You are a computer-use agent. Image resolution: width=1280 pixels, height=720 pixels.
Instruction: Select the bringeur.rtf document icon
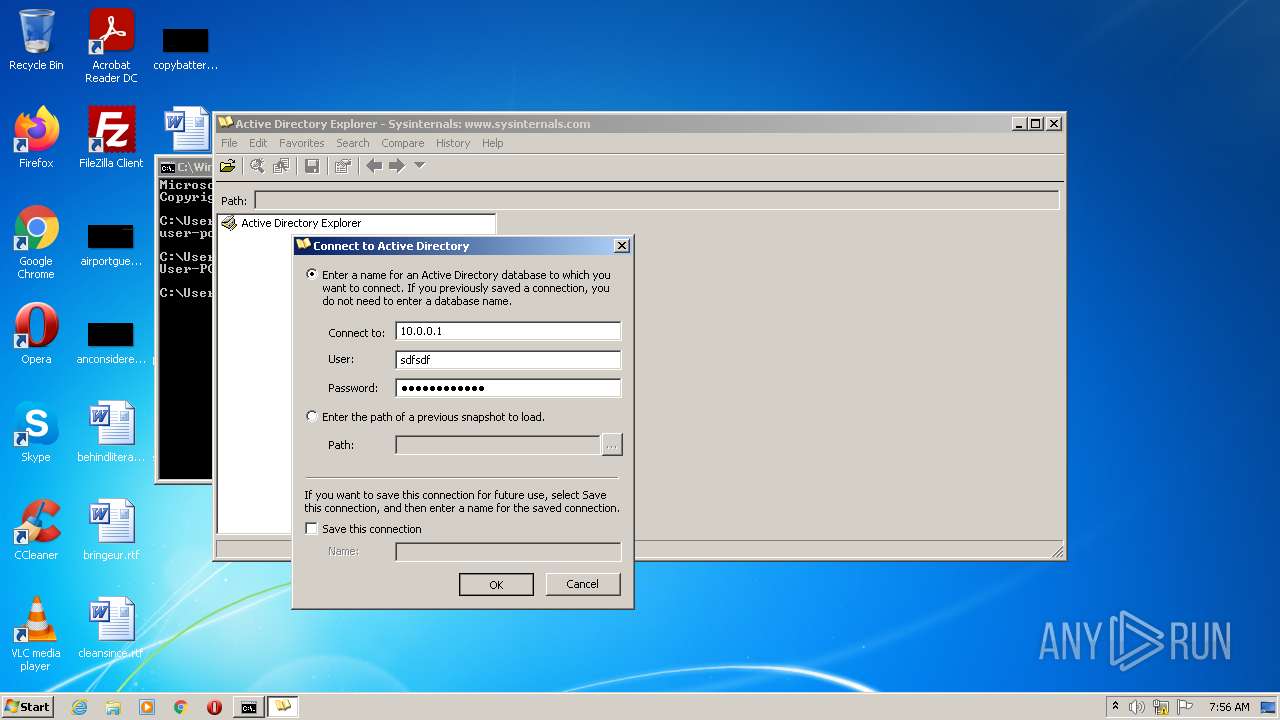pyautogui.click(x=111, y=530)
